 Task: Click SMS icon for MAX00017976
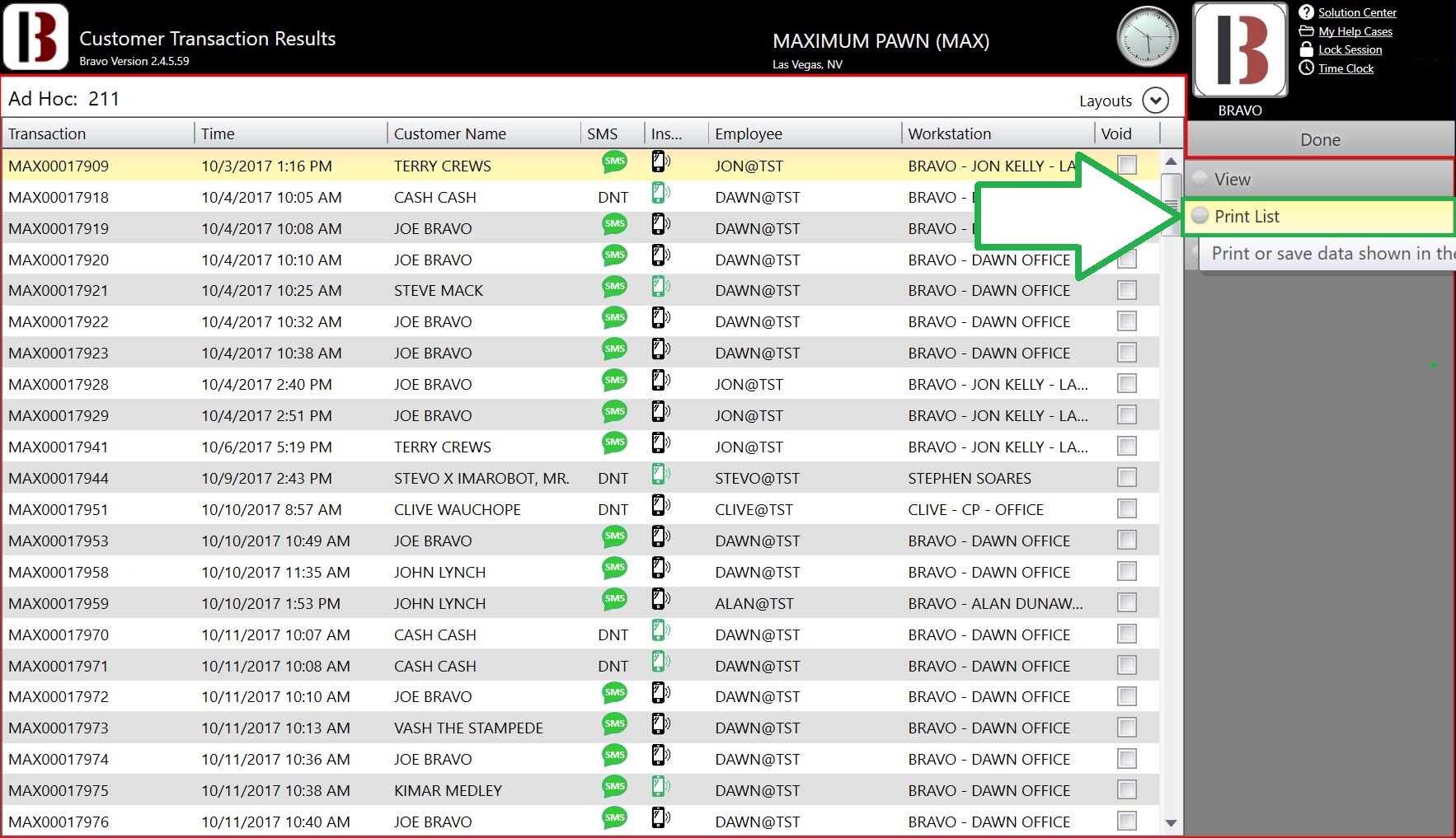(x=614, y=817)
